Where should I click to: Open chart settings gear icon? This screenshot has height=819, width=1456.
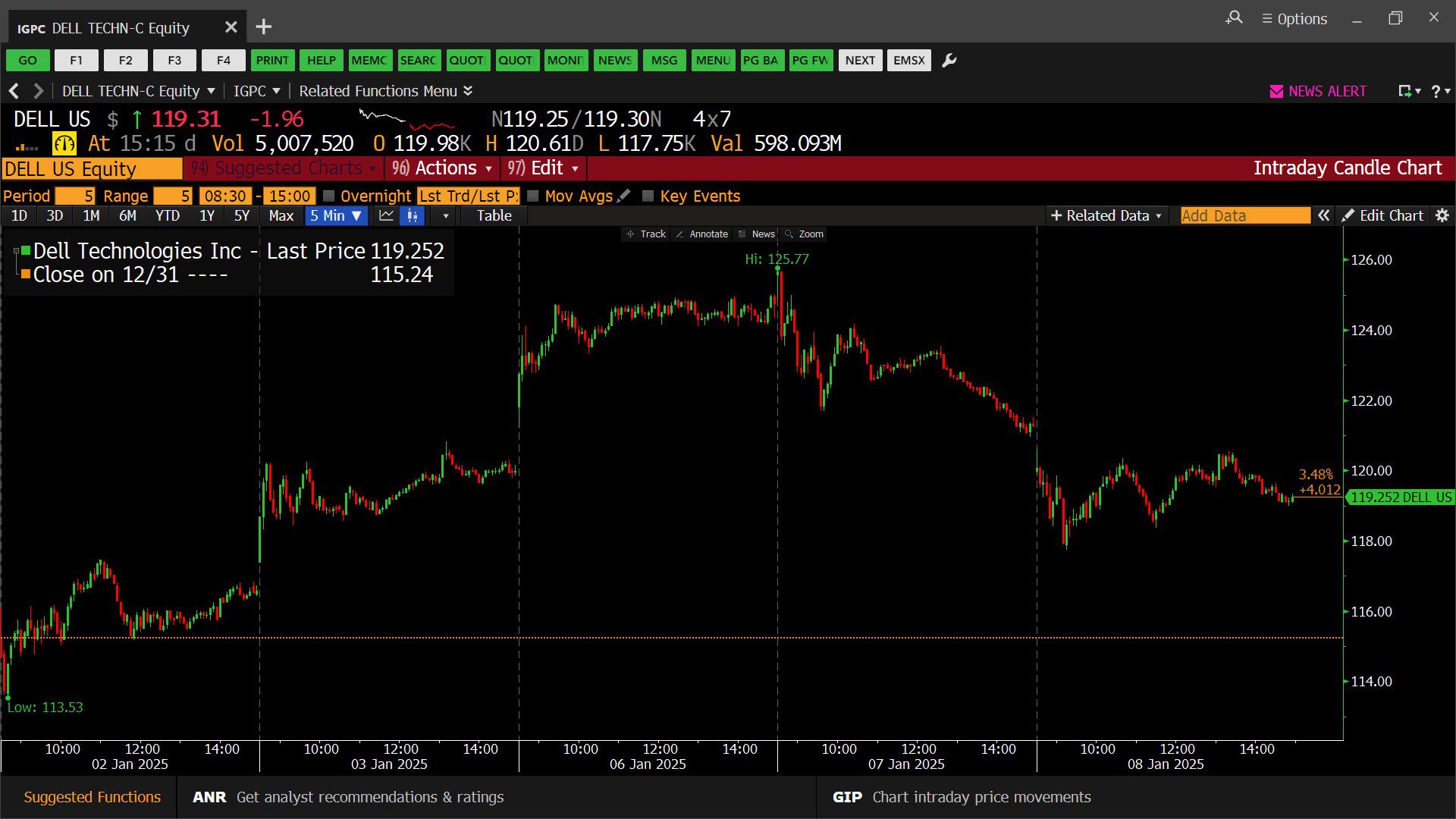[1442, 216]
